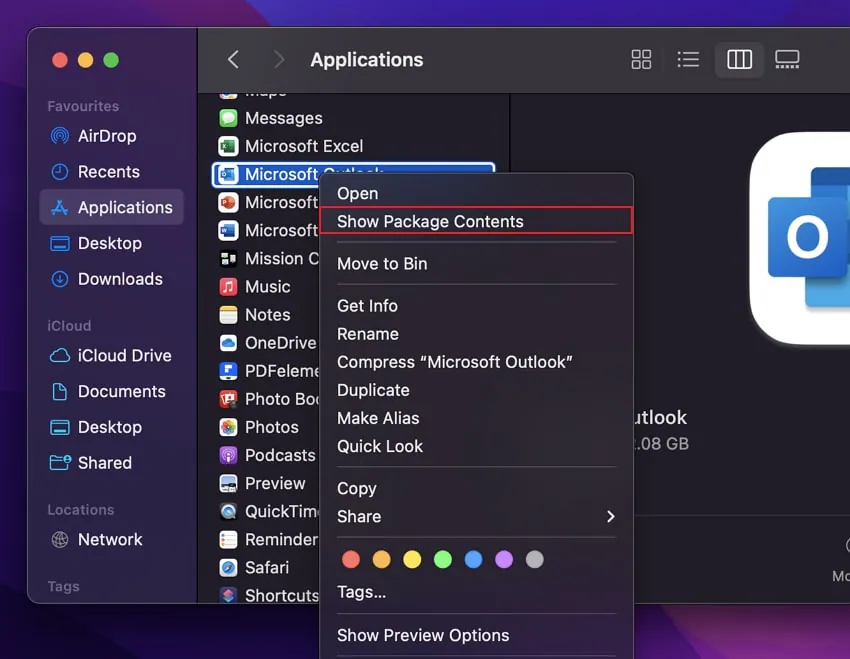This screenshot has width=850, height=659.
Task: Switch to icon grid view
Action: [x=641, y=60]
